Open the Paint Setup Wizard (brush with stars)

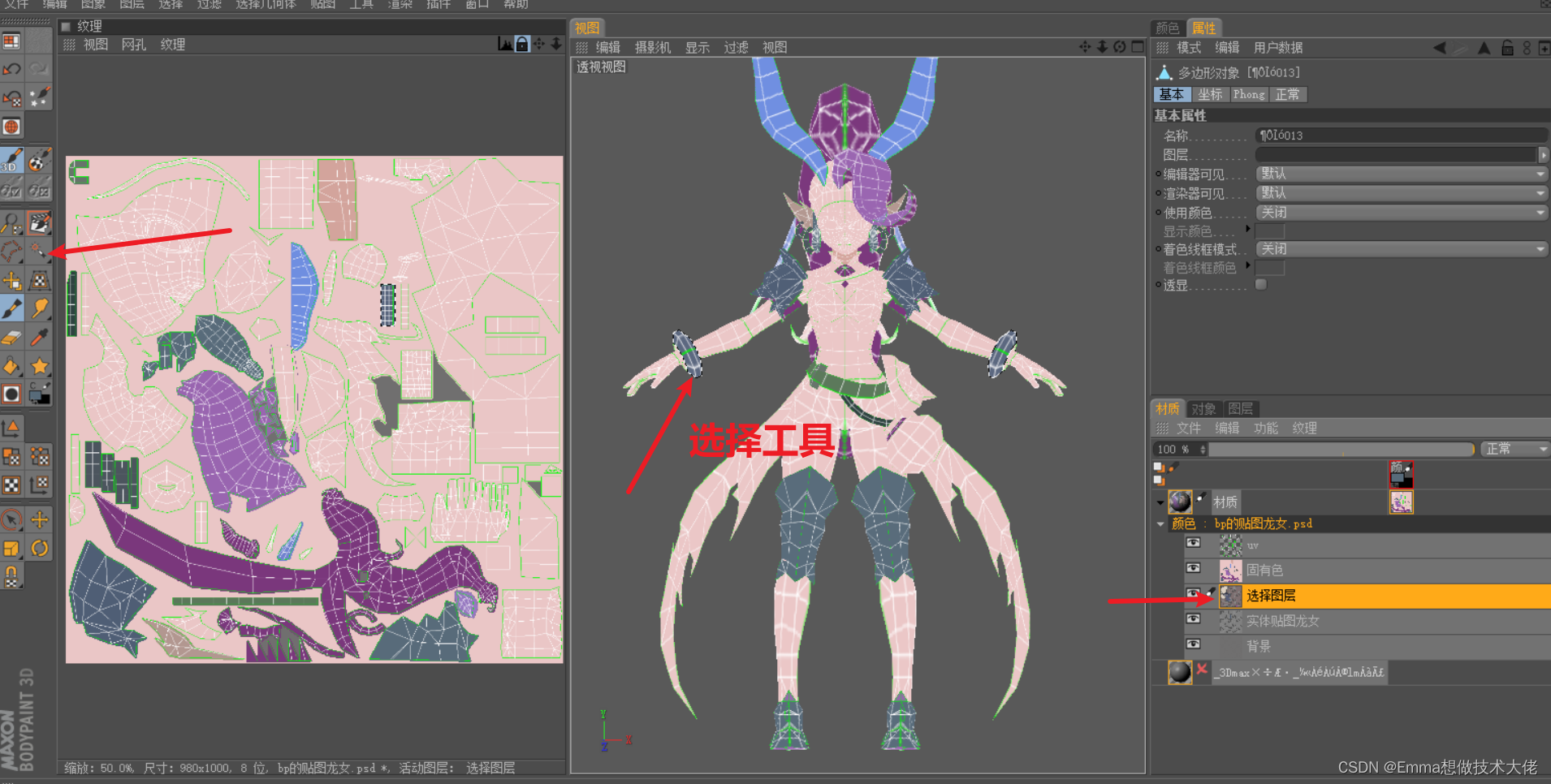pyautogui.click(x=39, y=98)
